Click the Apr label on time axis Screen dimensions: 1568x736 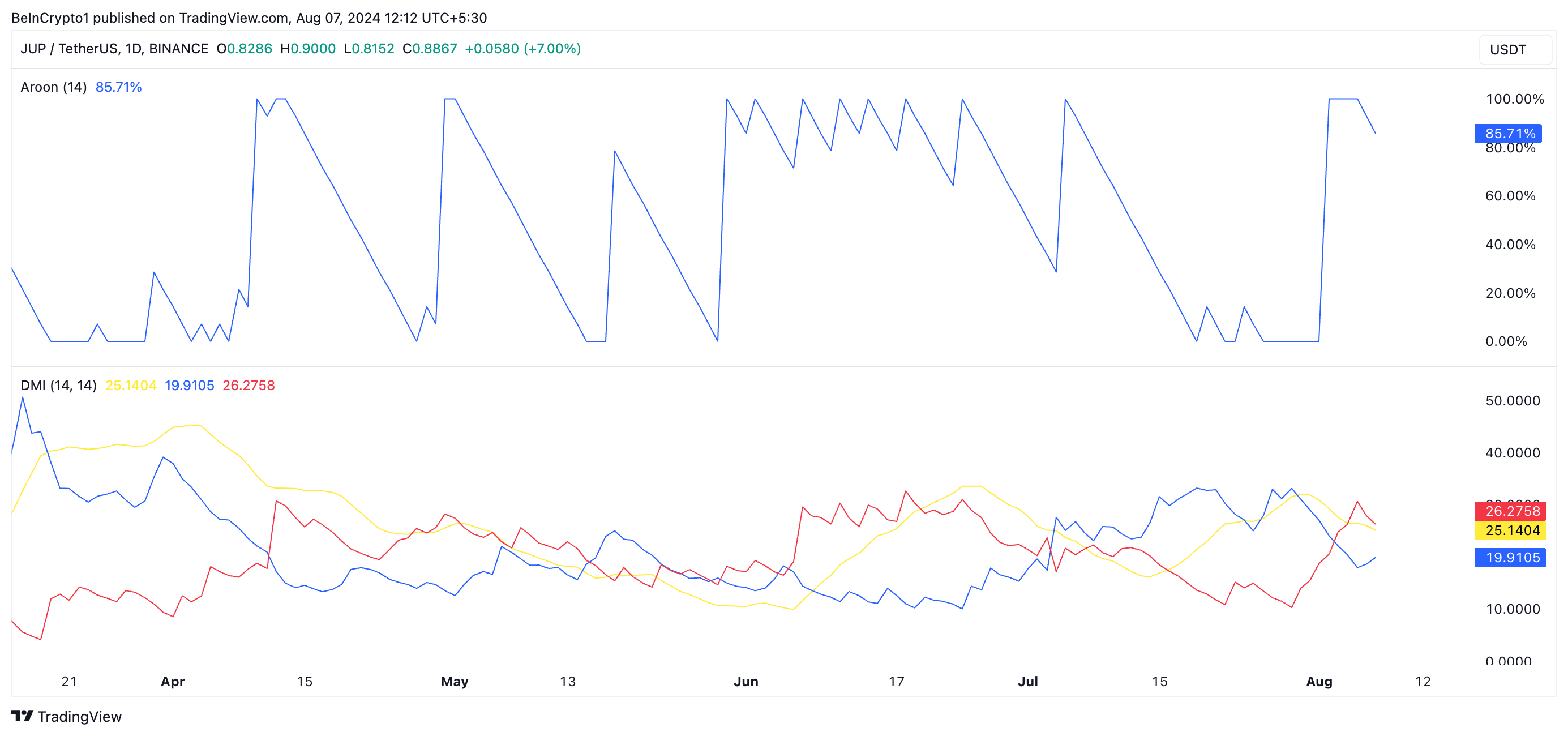(172, 681)
